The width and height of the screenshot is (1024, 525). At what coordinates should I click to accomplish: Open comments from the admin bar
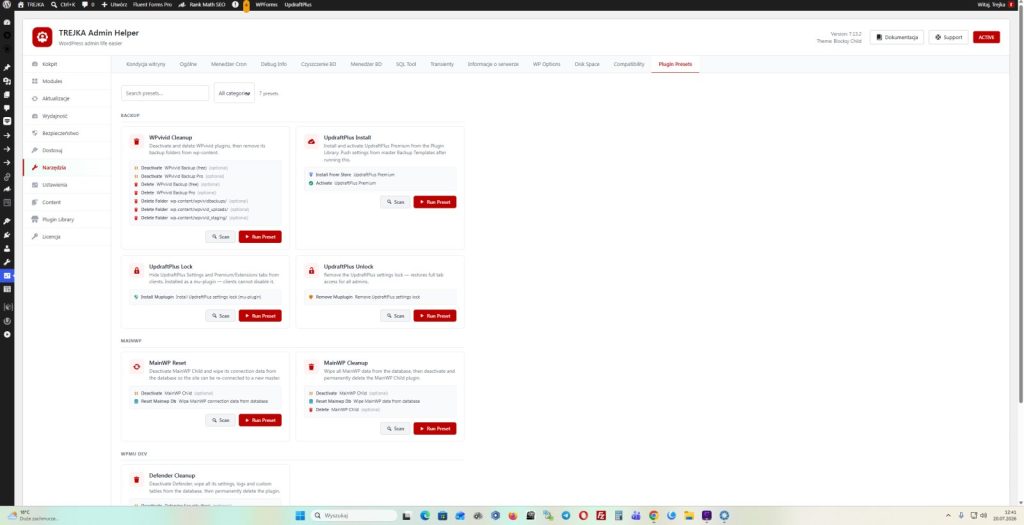pyautogui.click(x=88, y=4)
